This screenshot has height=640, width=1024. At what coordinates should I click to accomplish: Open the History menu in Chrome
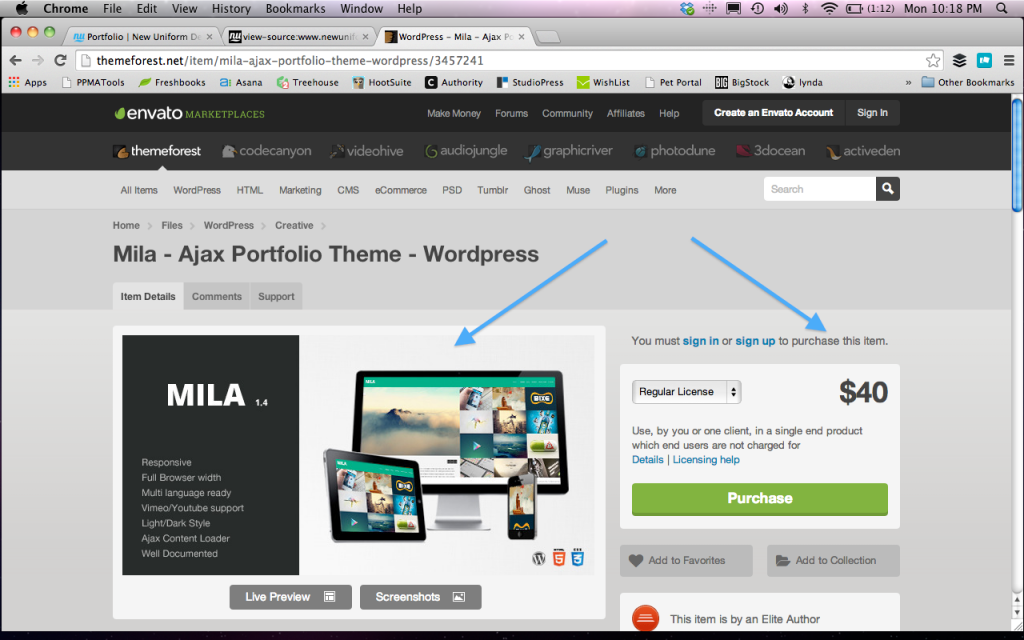[x=231, y=8]
